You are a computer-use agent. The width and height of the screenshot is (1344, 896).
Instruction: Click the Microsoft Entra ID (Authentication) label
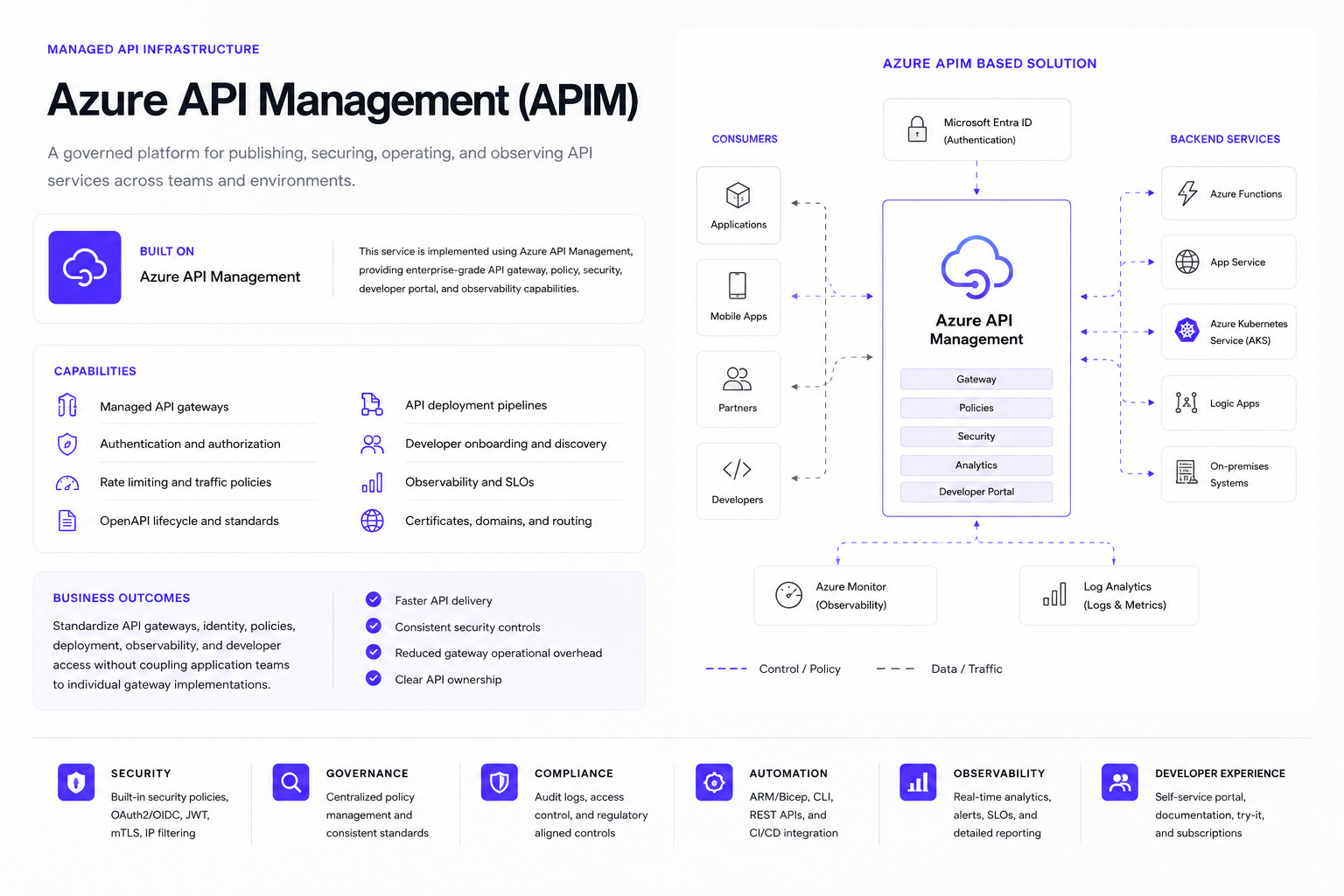(988, 131)
